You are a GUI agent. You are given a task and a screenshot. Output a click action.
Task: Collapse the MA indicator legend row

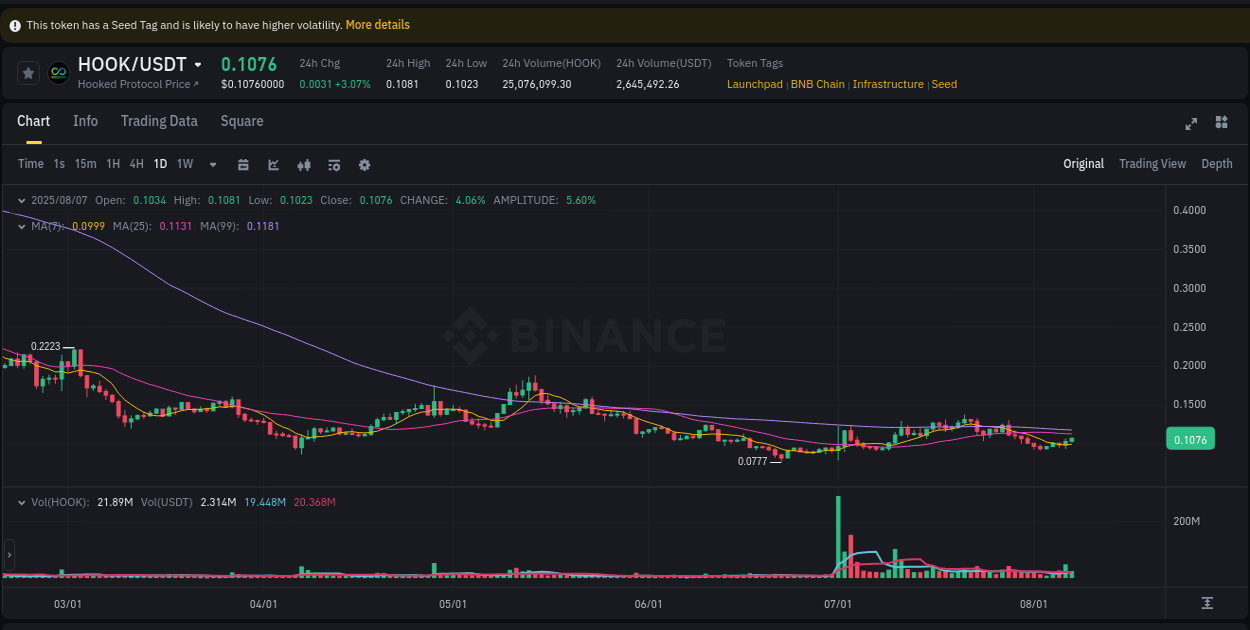tap(22, 226)
